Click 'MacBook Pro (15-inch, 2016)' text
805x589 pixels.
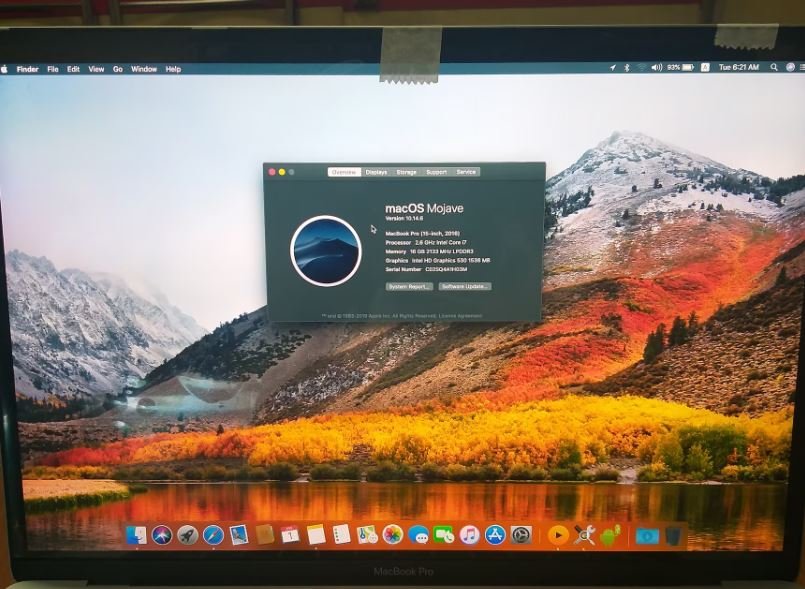[x=423, y=233]
